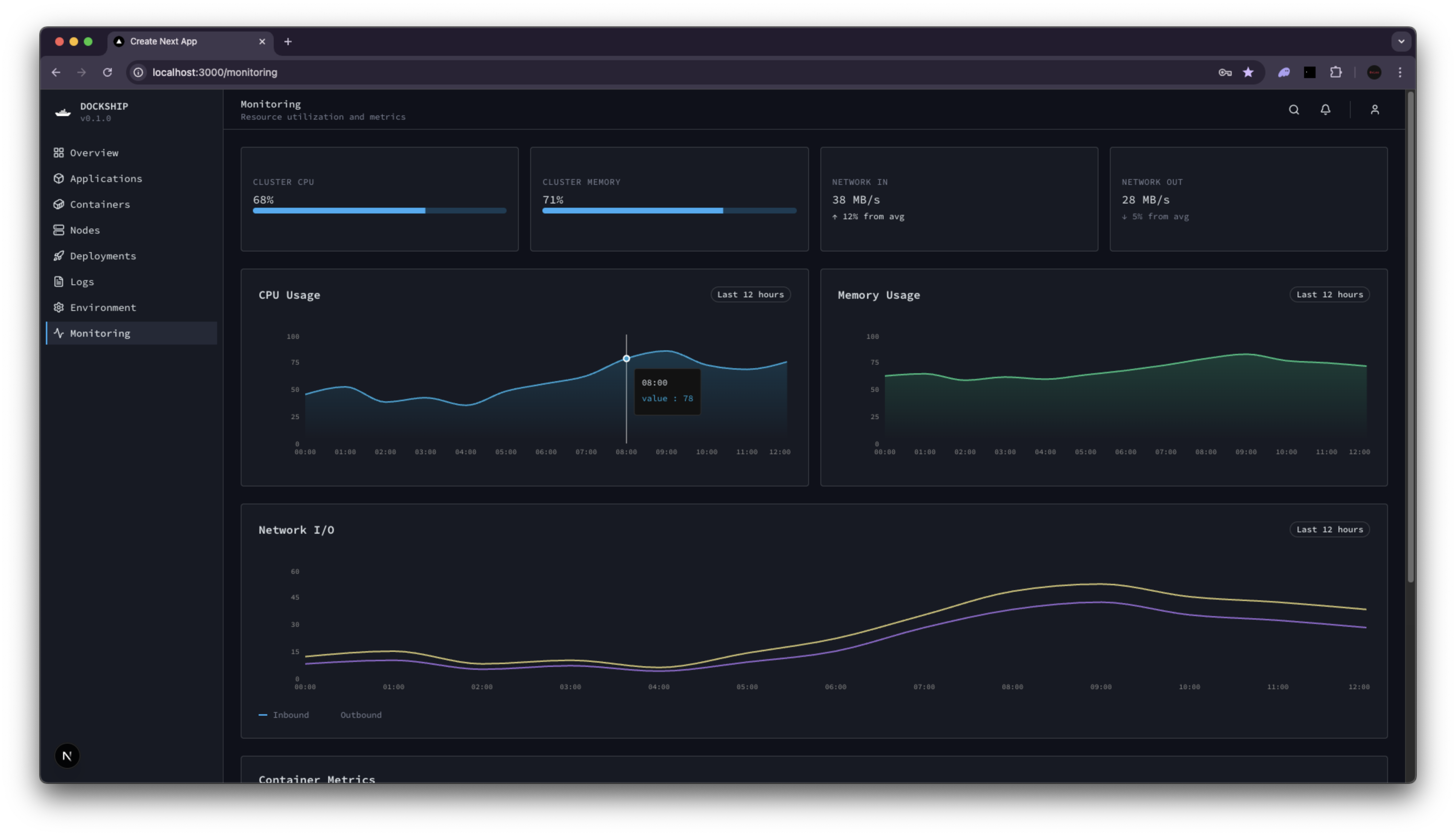Open the search icon in header
The height and width of the screenshot is (836, 1456).
tap(1293, 110)
